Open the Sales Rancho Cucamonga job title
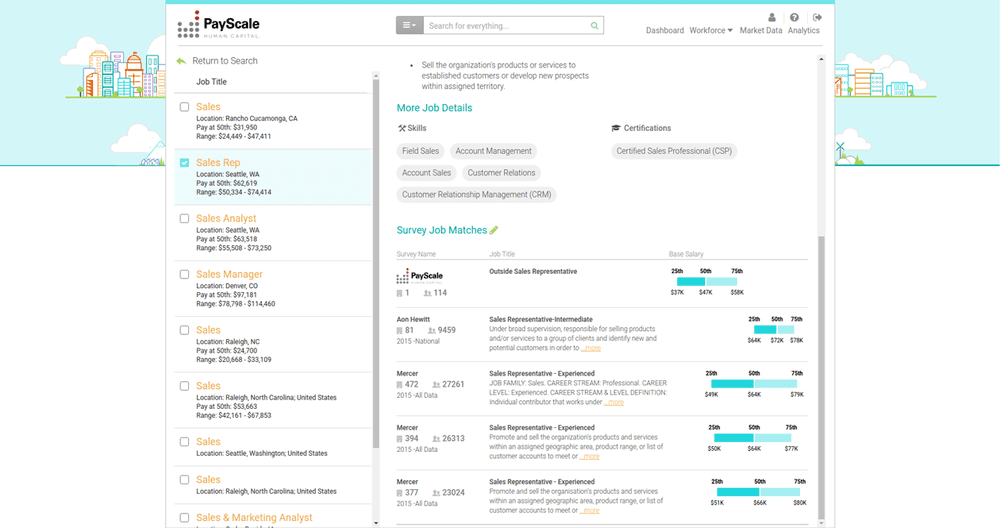This screenshot has height=528, width=1000. click(208, 106)
